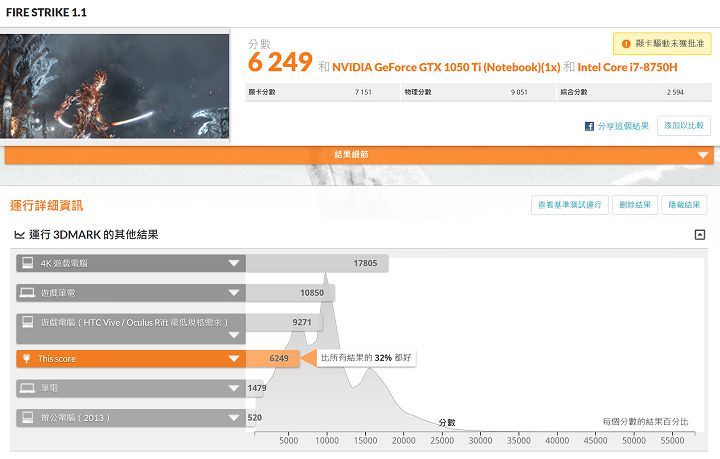Click the monitor icon for 4K遊戲電腦
Screen dimensions: 720x459
click(x=28, y=264)
